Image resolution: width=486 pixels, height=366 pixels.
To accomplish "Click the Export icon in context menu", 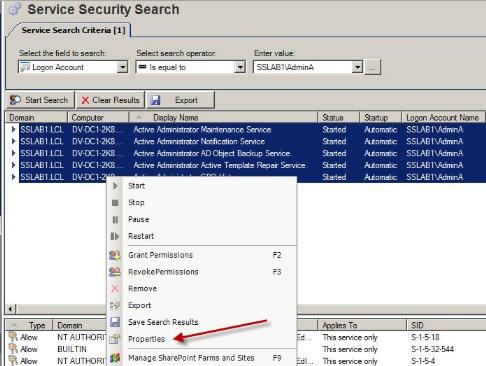I will [x=115, y=305].
